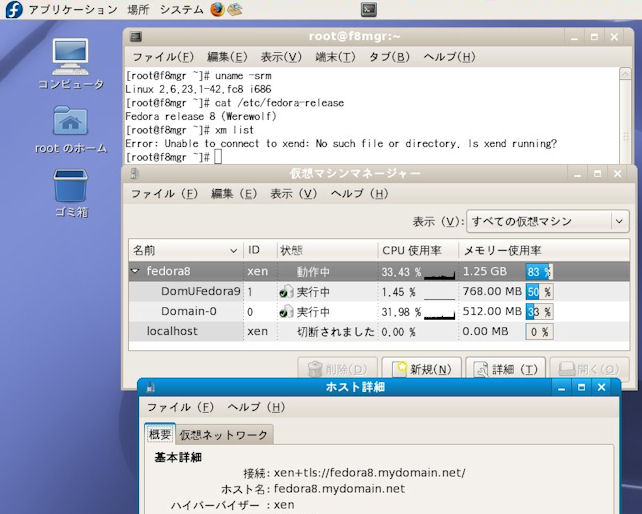Open システム menu in top panel
This screenshot has width=642, height=514.
[181, 9]
